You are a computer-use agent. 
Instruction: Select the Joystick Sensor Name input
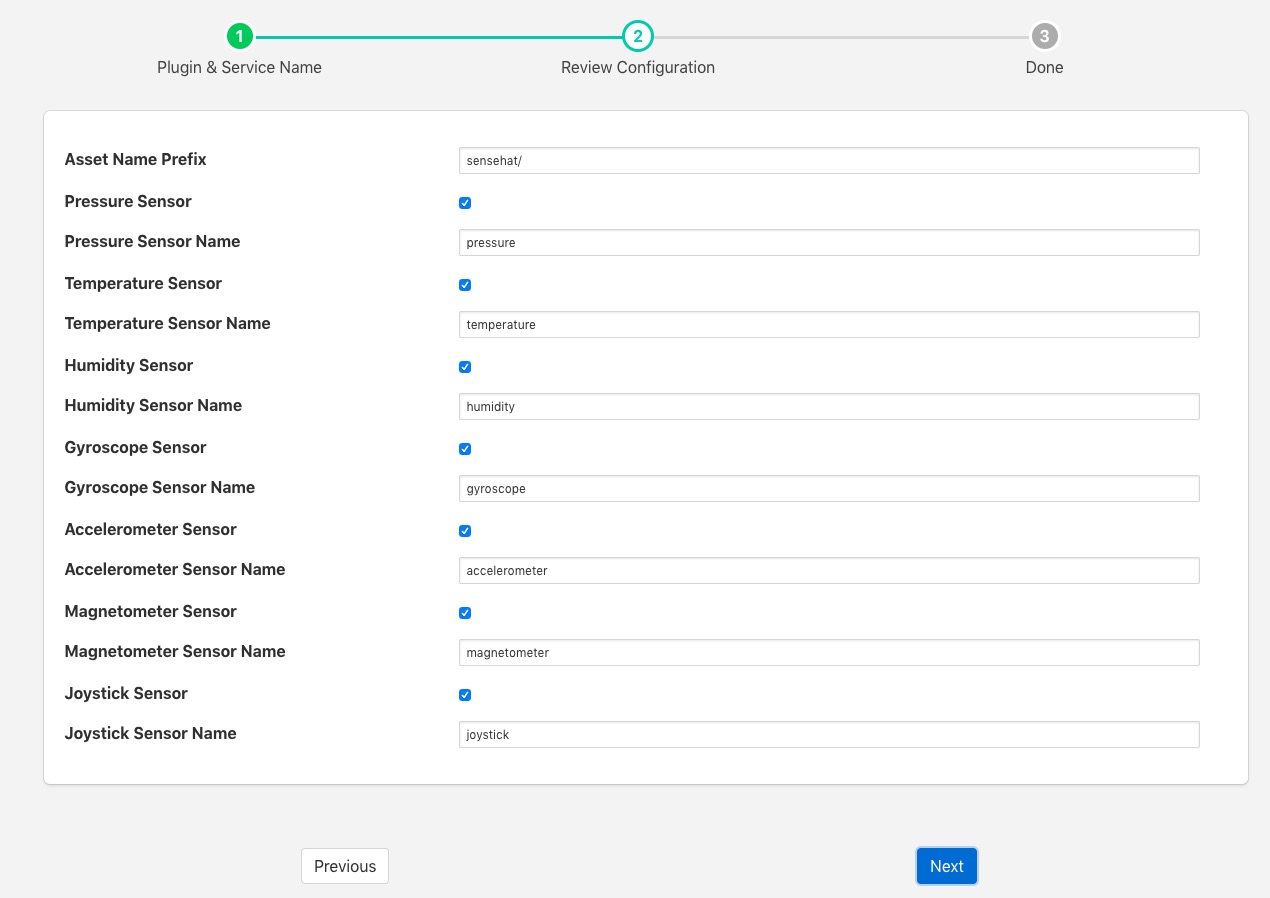(828, 735)
